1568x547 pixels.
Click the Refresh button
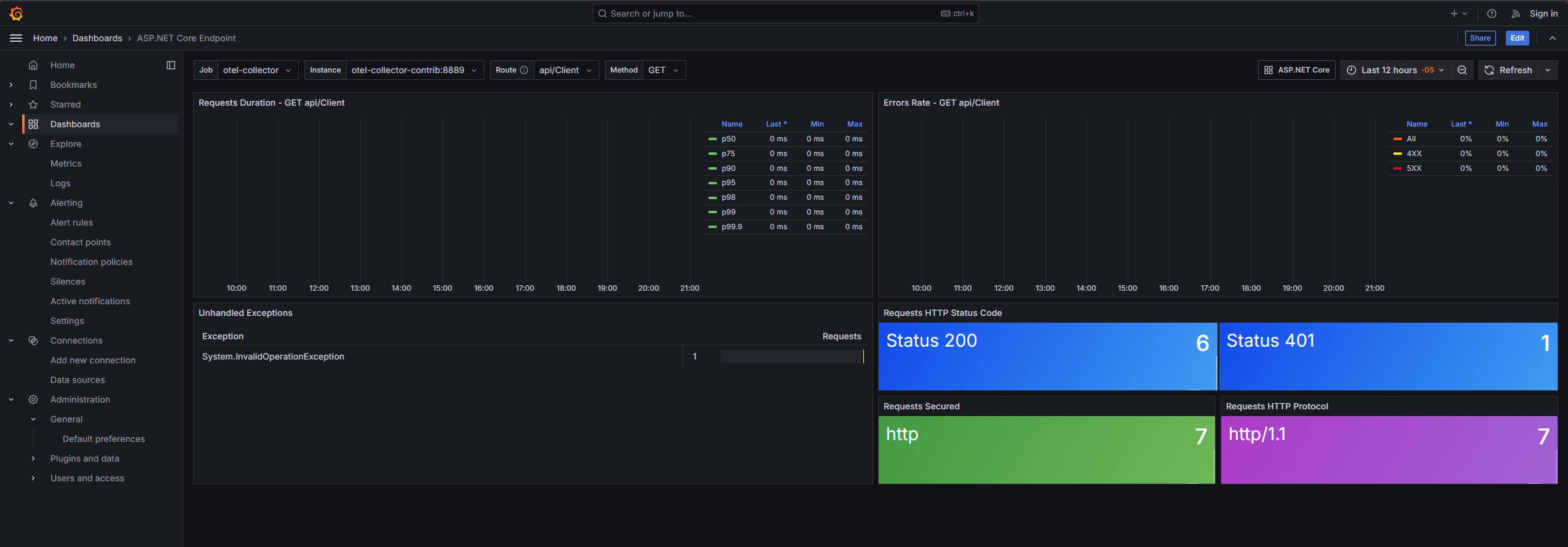[1508, 70]
